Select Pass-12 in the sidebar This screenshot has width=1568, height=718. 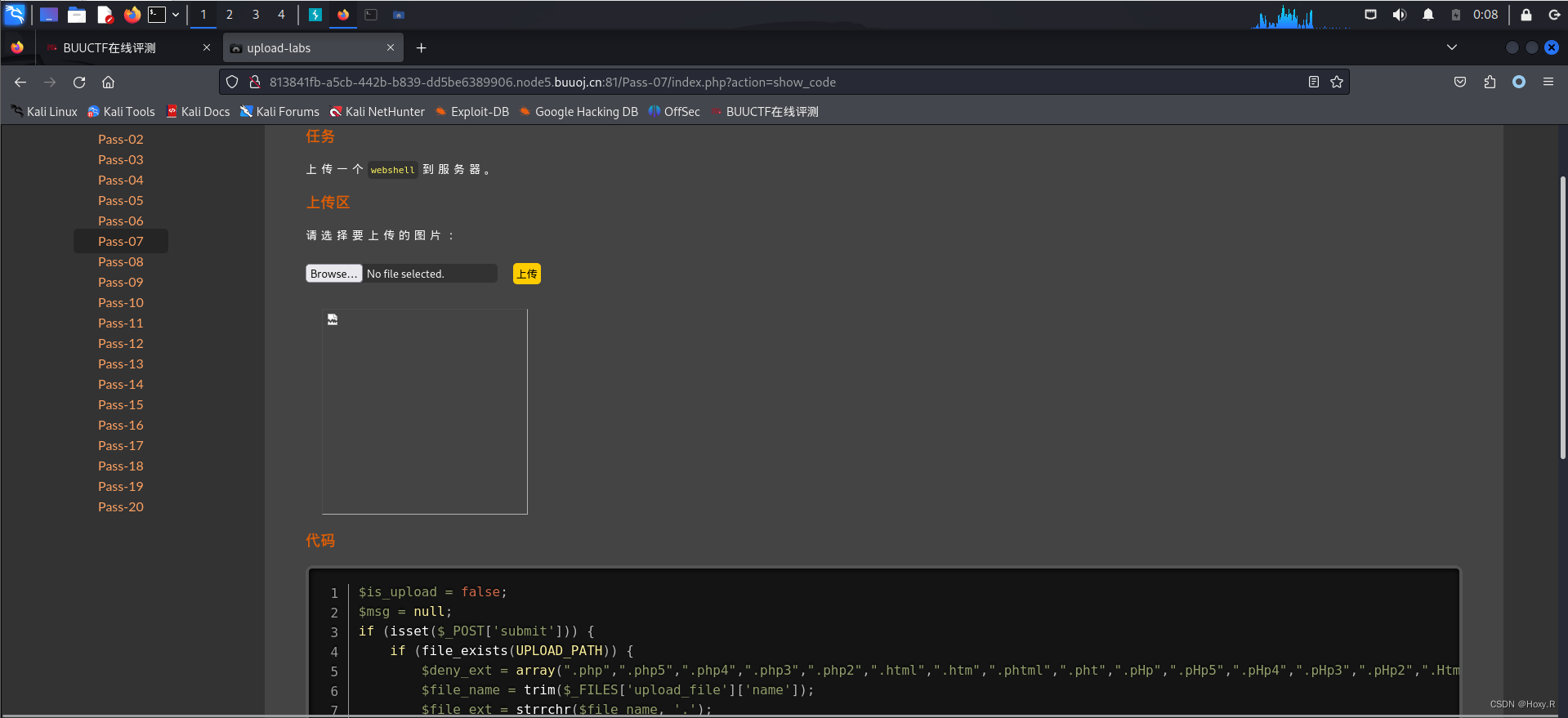click(x=121, y=344)
